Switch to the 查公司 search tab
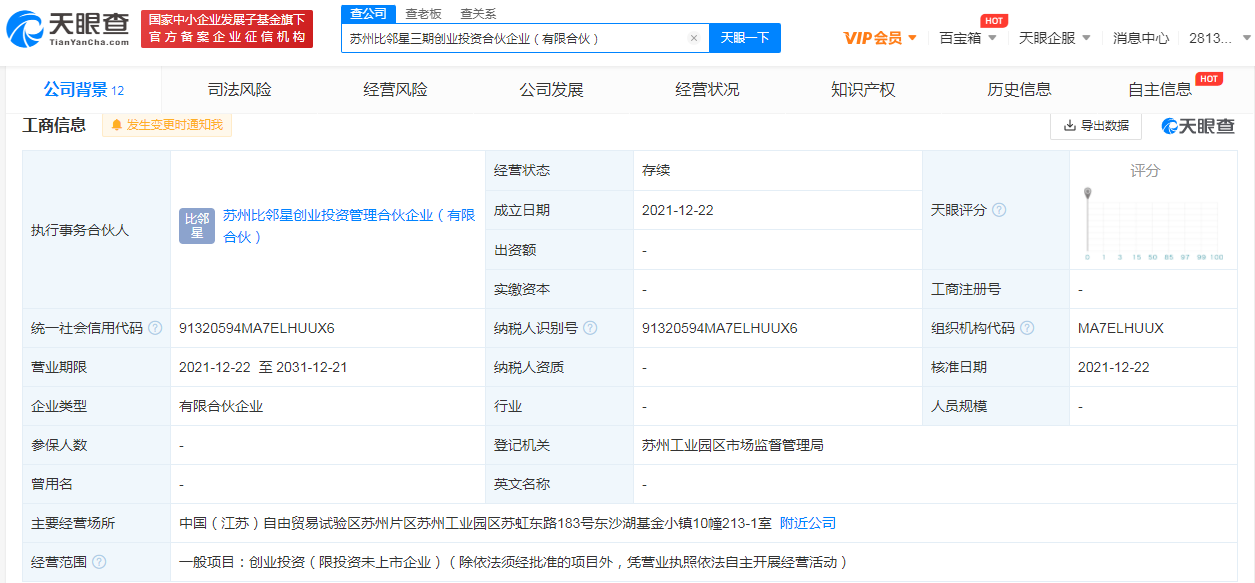Viewport: 1255px width, 583px height. (x=367, y=13)
